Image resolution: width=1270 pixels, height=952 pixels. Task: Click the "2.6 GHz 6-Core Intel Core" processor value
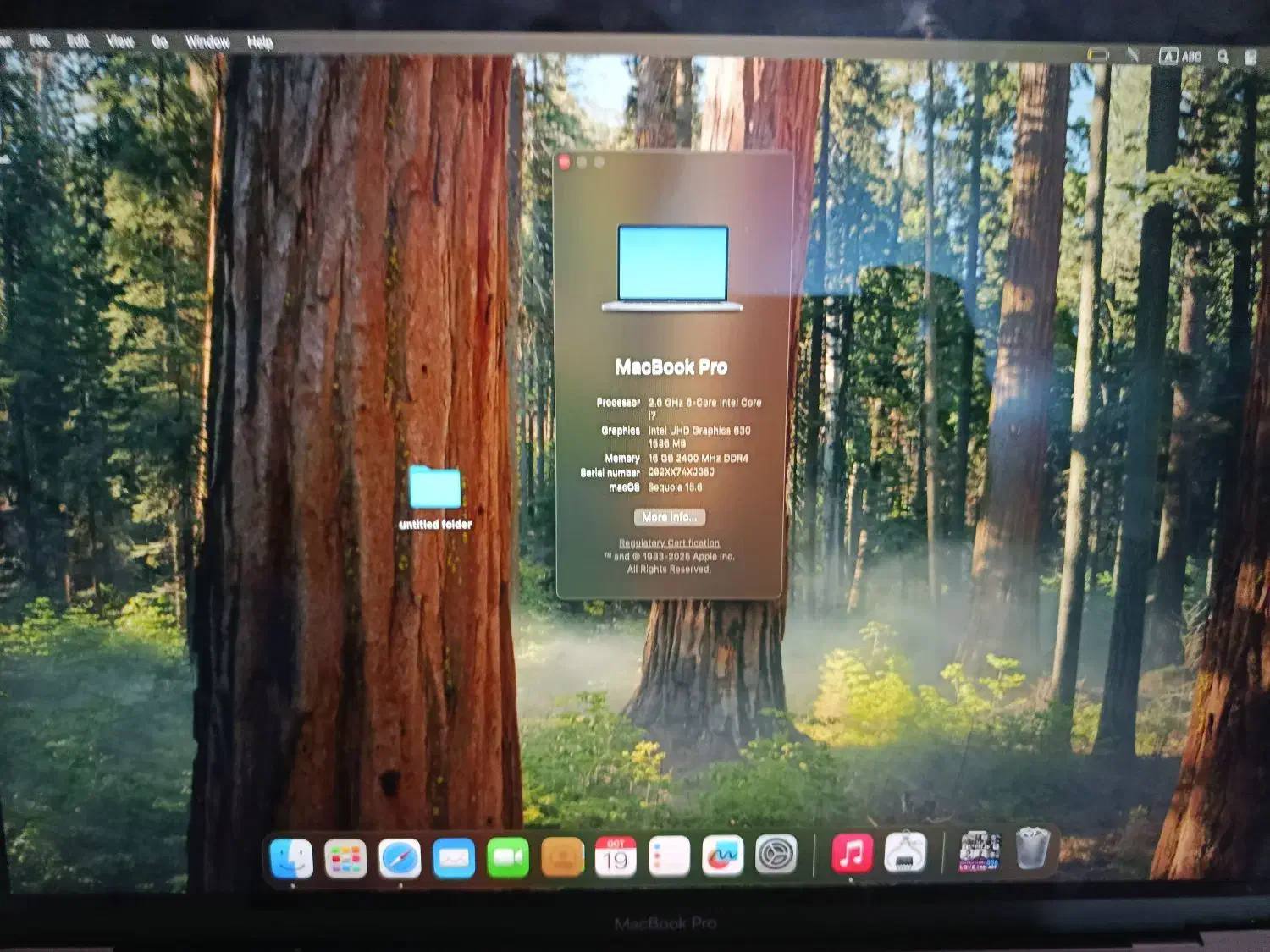click(x=704, y=403)
